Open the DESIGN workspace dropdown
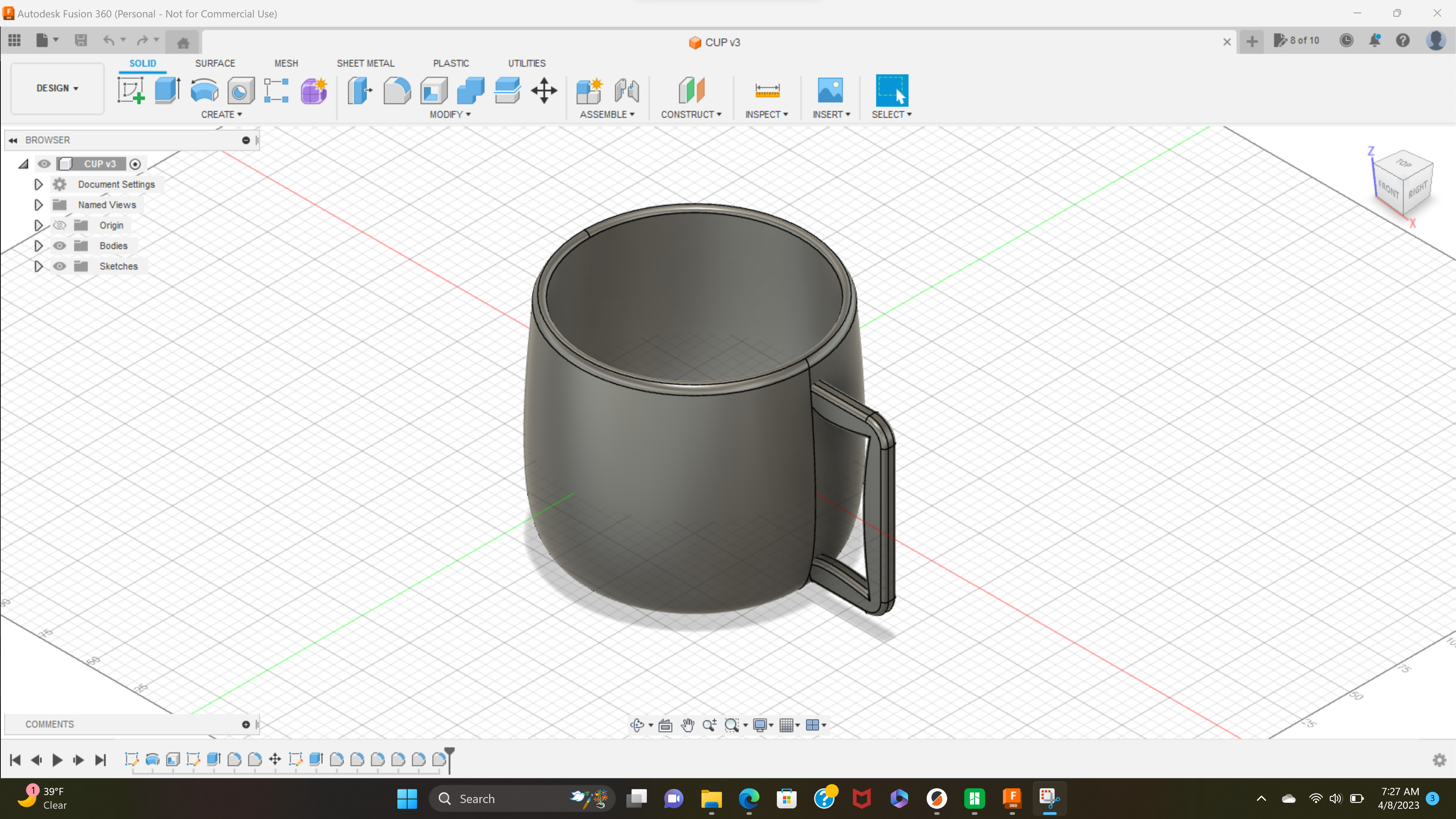The width and height of the screenshot is (1456, 819). click(x=57, y=88)
